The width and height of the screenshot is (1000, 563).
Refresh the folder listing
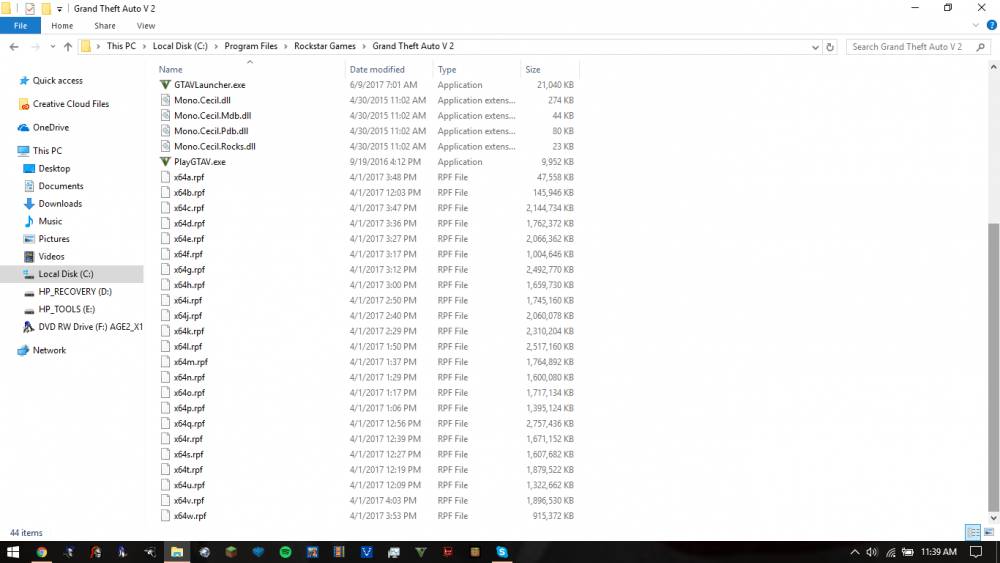[830, 47]
